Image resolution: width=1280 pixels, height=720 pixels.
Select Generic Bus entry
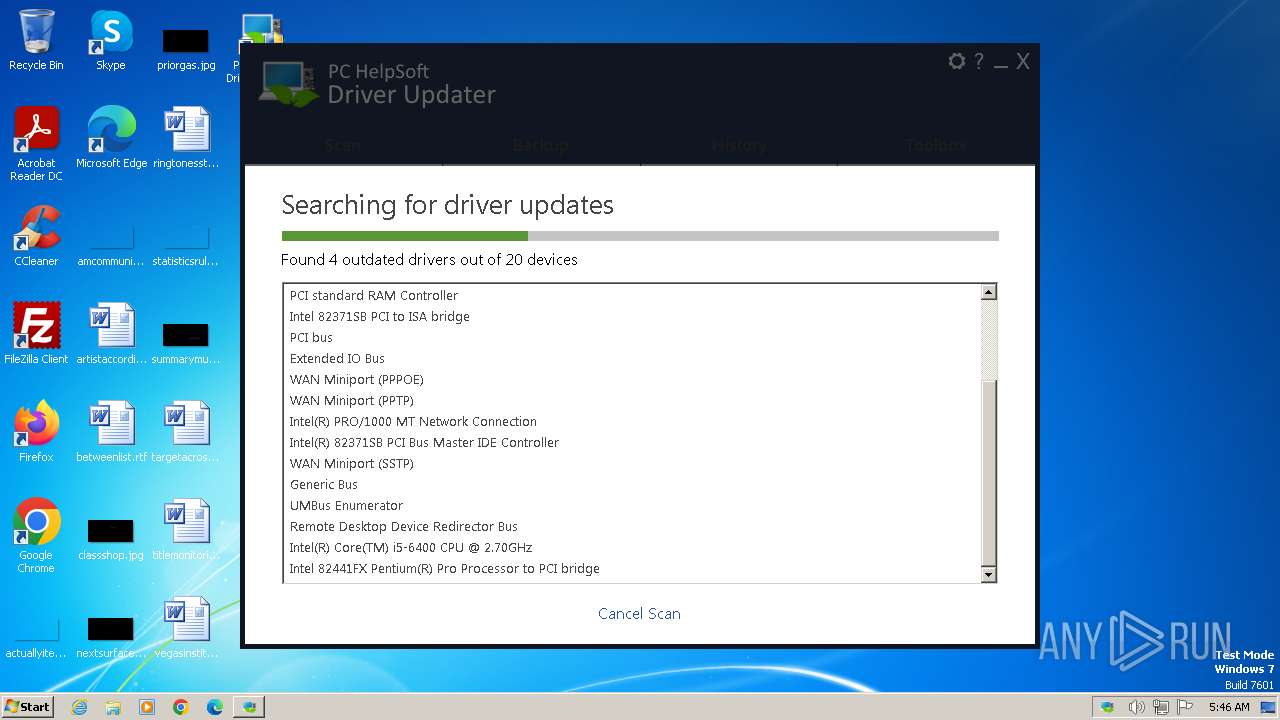[632, 485]
